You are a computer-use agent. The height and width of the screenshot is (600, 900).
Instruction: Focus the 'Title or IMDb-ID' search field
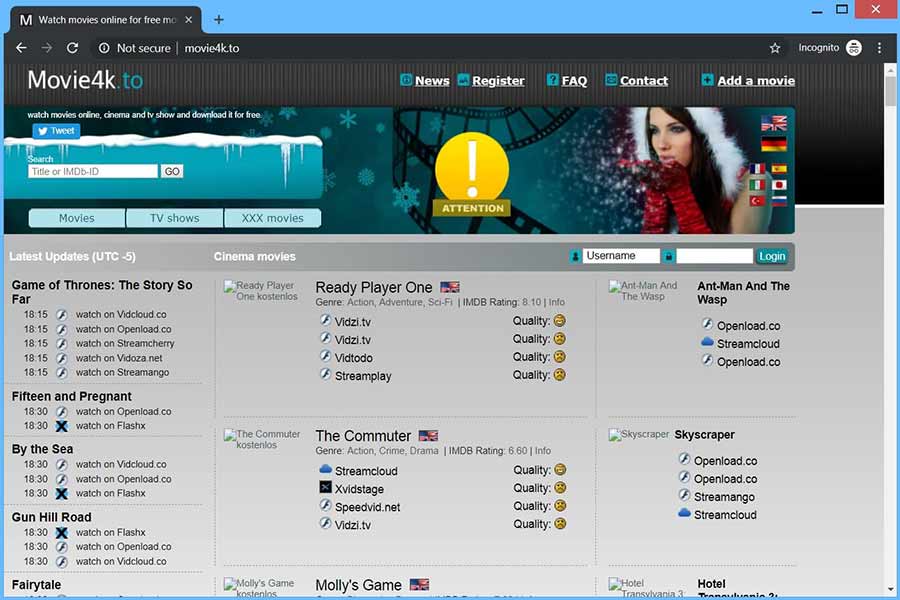pyautogui.click(x=93, y=171)
